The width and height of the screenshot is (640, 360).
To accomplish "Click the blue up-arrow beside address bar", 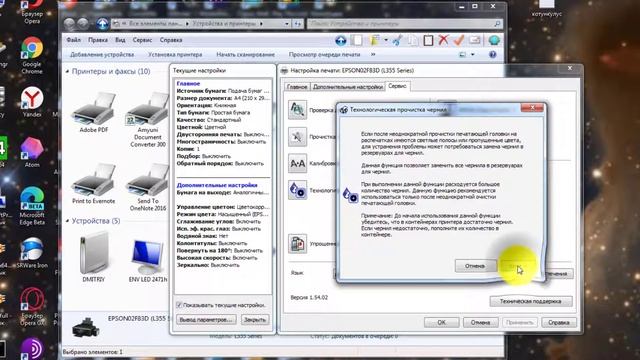I will [x=102, y=24].
